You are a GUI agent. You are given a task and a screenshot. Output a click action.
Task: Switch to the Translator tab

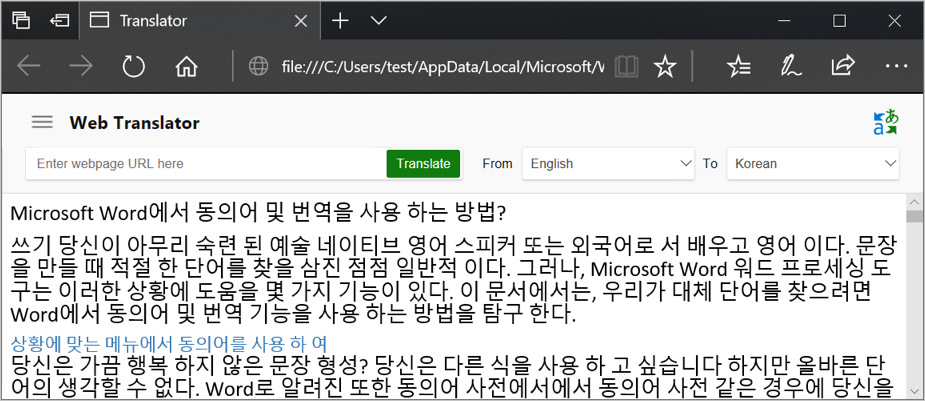tap(198, 21)
